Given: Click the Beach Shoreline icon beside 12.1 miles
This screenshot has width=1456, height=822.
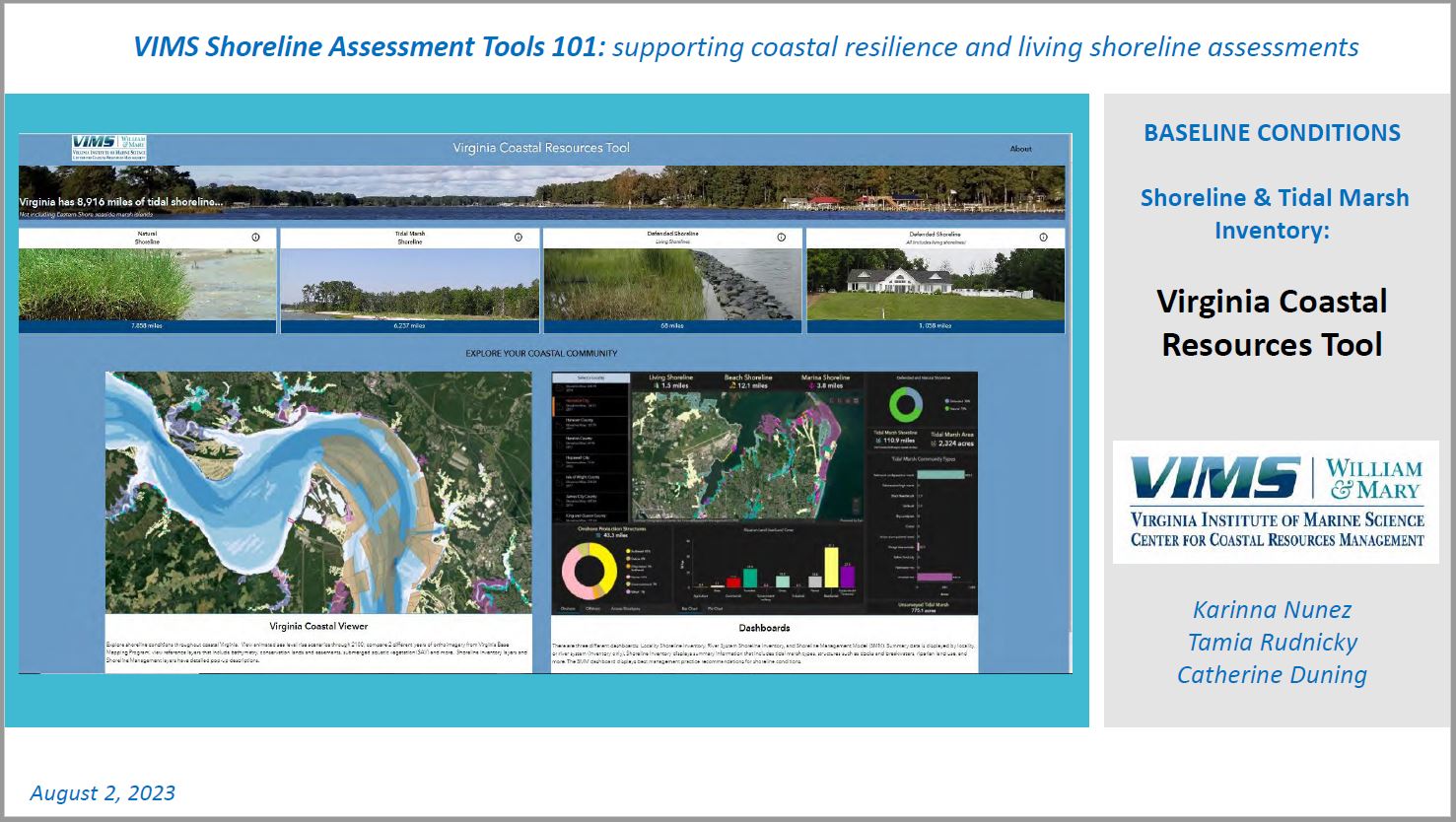Looking at the screenshot, I should [733, 384].
